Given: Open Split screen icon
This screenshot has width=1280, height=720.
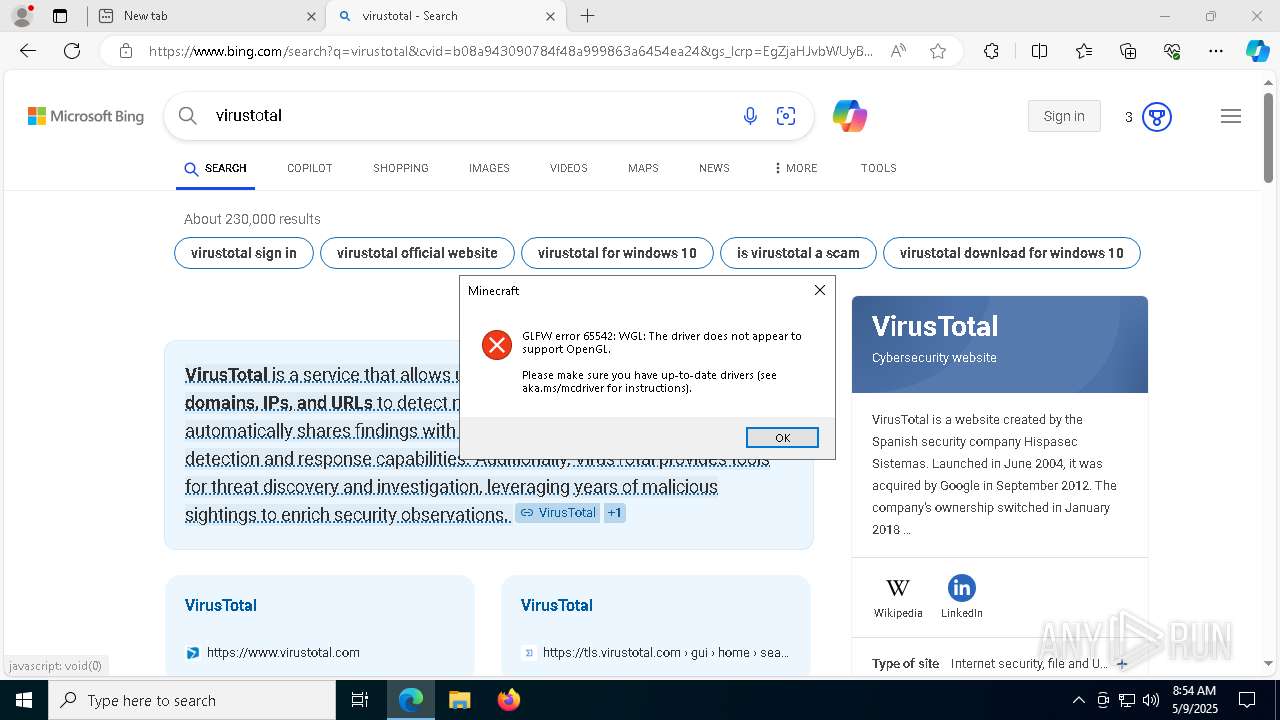Looking at the screenshot, I should point(1039,51).
